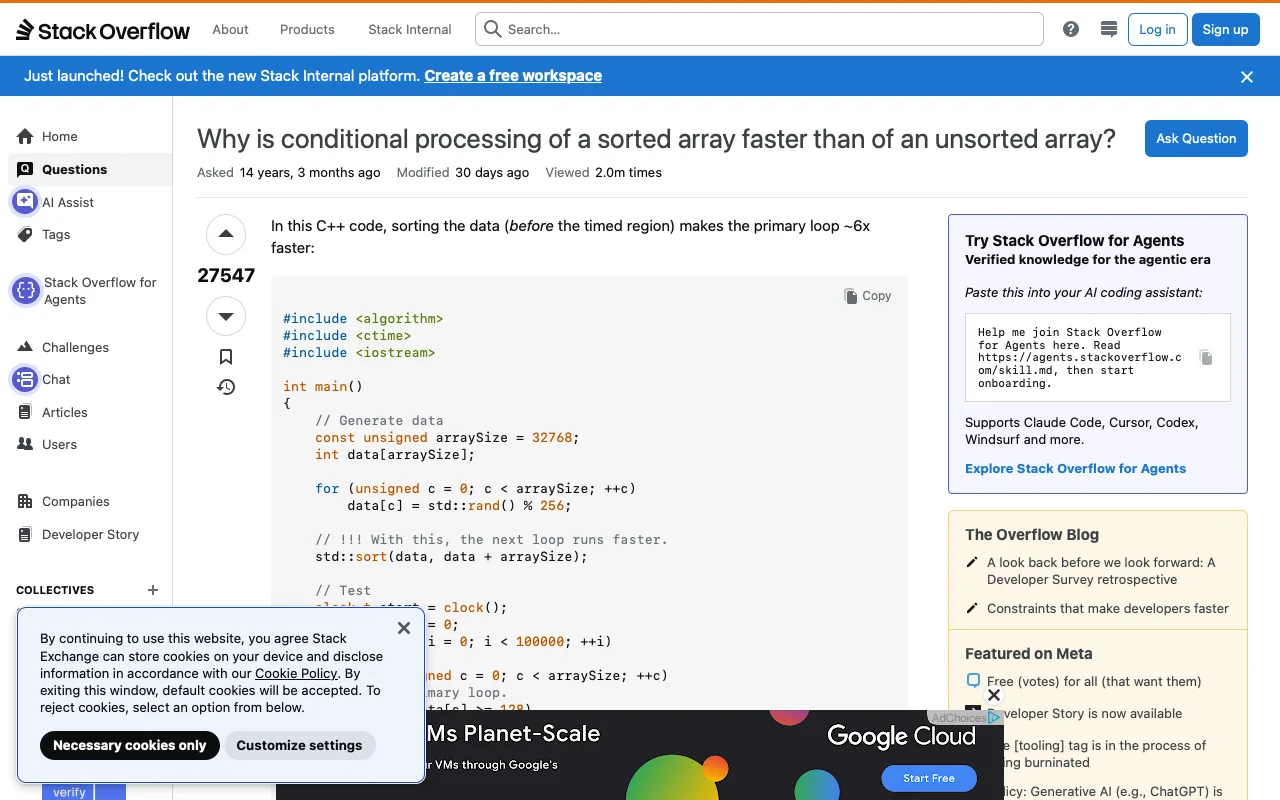Show the question activity history
The height and width of the screenshot is (800, 1280).
click(226, 387)
